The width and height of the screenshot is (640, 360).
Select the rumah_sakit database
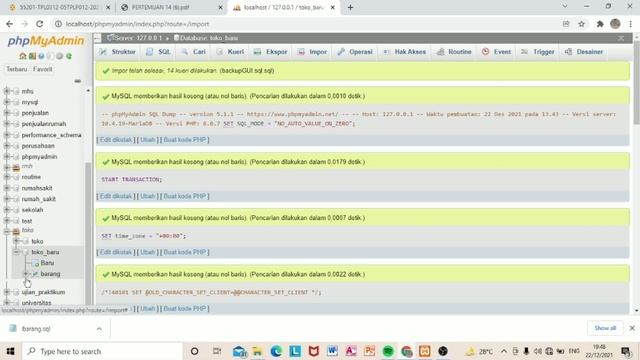(x=38, y=199)
